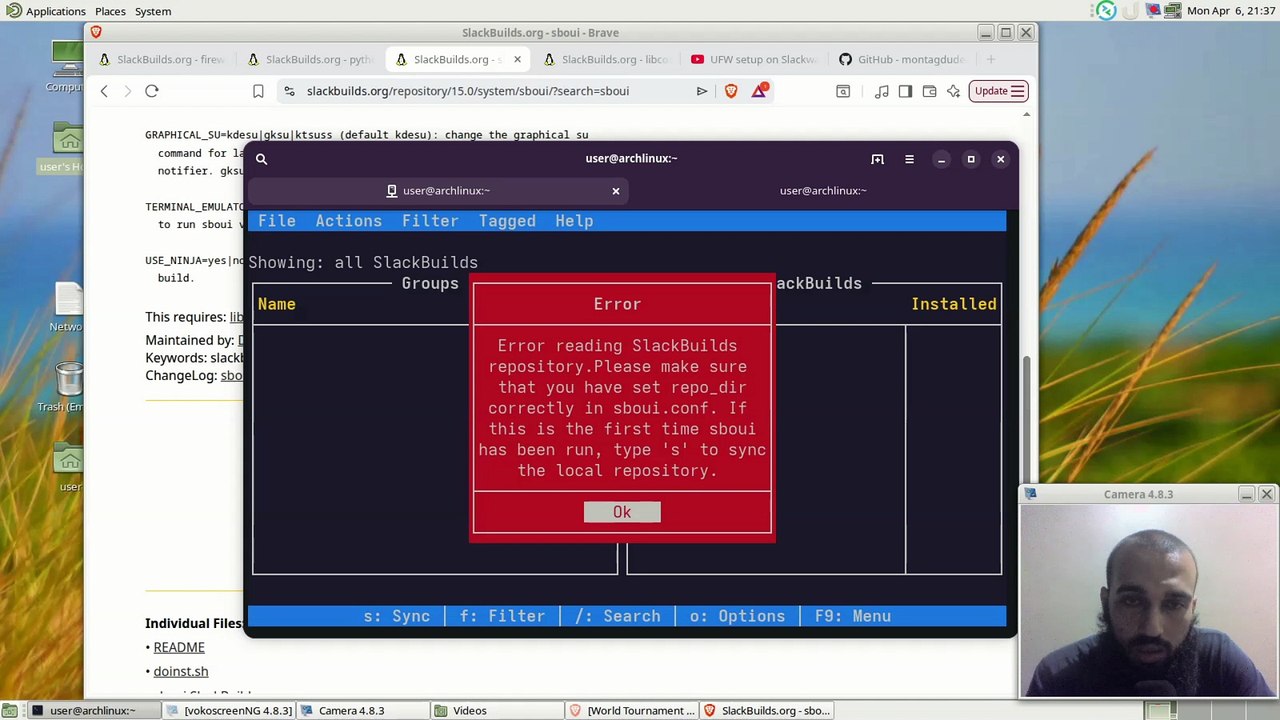This screenshot has width=1280, height=720.
Task: Click the tab search icon in Brave toolbar
Action: (x=843, y=91)
